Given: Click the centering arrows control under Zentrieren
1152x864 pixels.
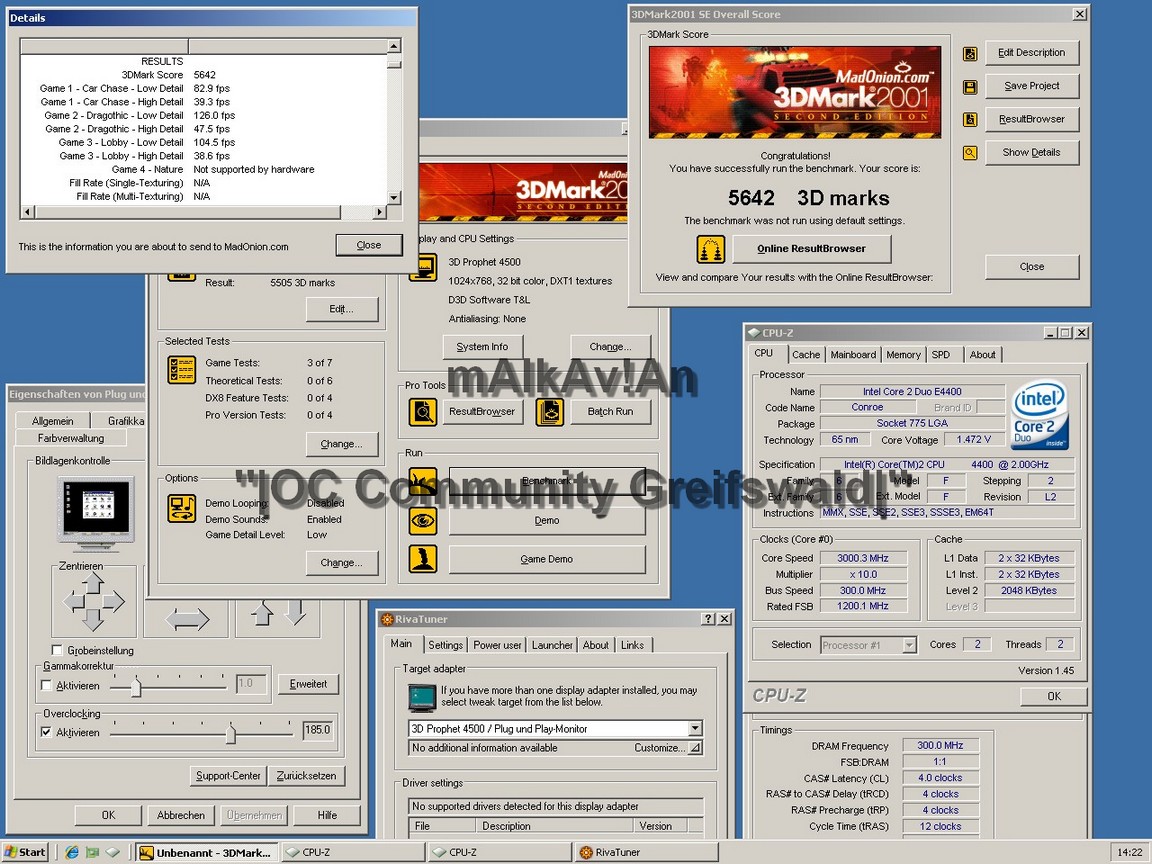Looking at the screenshot, I should pos(93,602).
